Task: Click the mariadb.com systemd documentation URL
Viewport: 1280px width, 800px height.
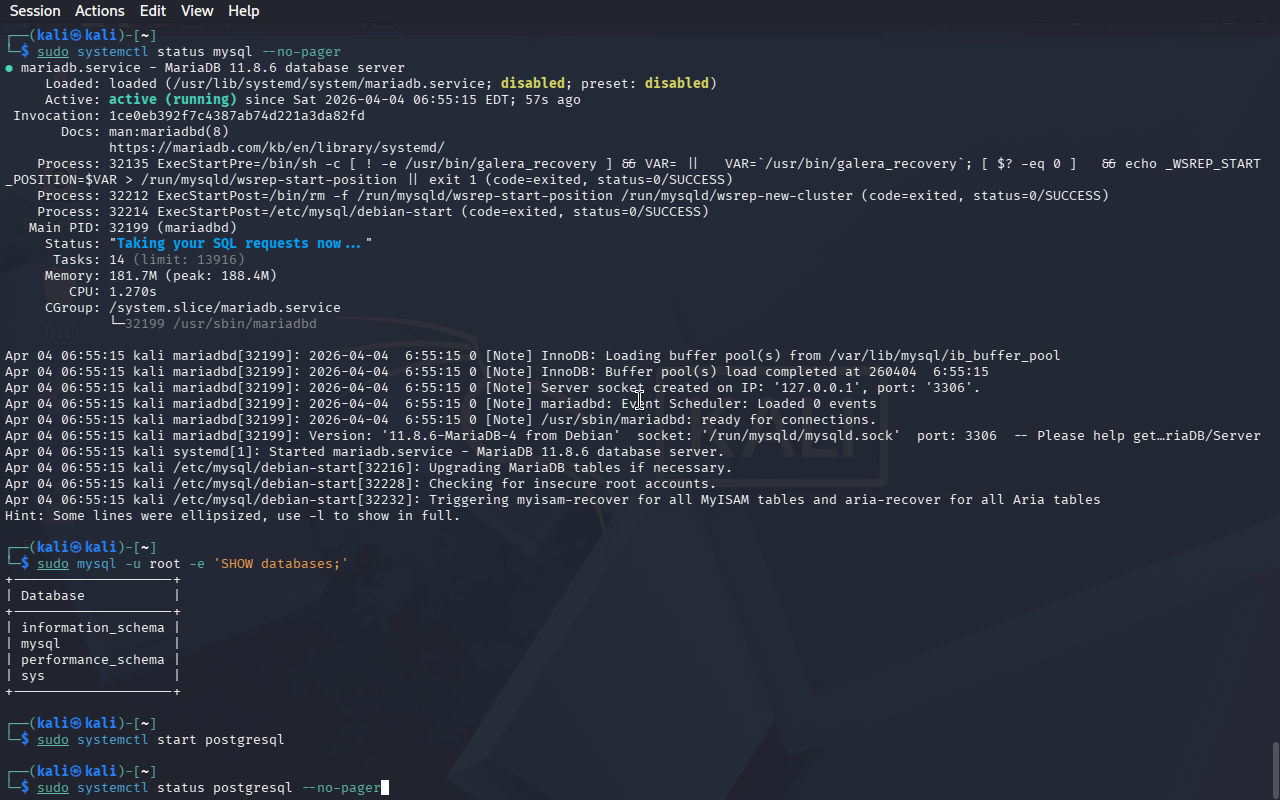Action: 276,148
